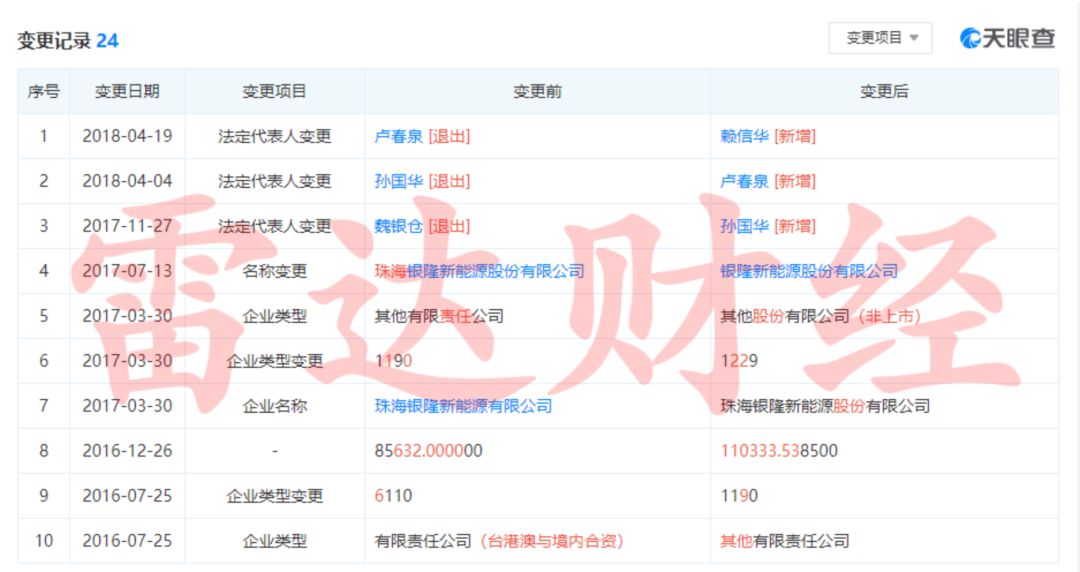Select 珠海银隆新能源股份有限公司 in row 7's 变更后 column

[825, 406]
